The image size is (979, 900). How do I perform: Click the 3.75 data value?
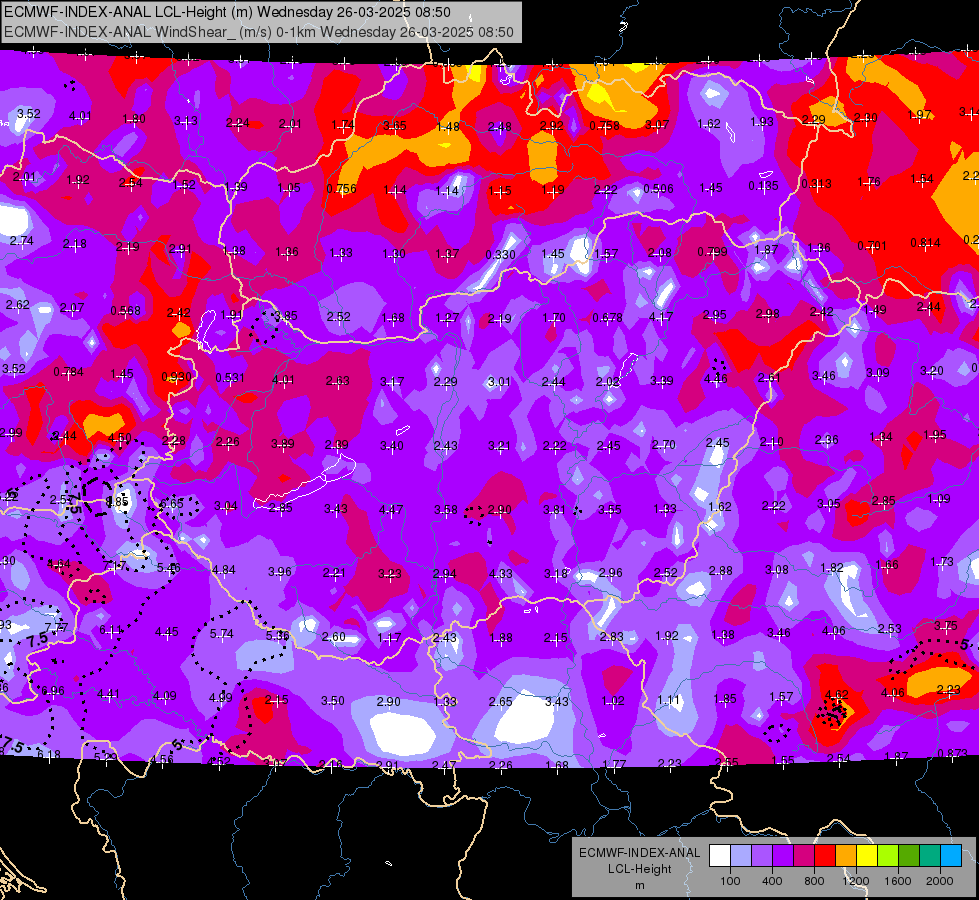click(946, 625)
